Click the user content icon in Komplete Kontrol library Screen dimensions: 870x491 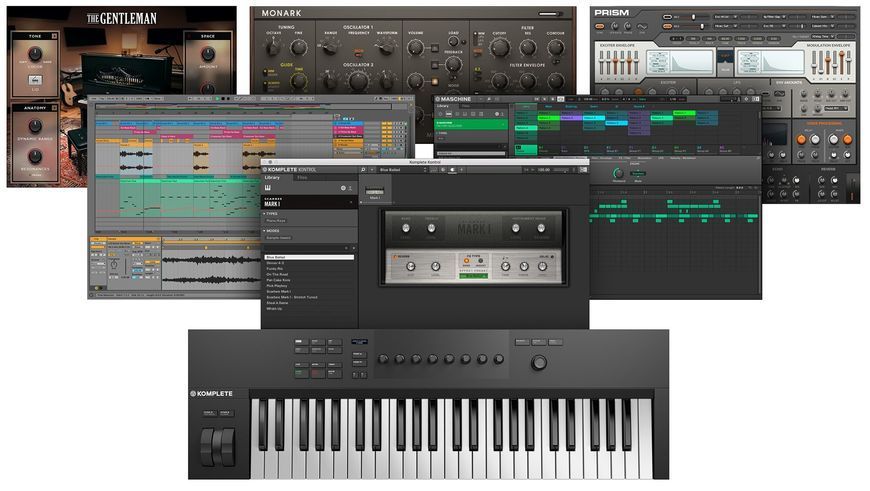350,188
